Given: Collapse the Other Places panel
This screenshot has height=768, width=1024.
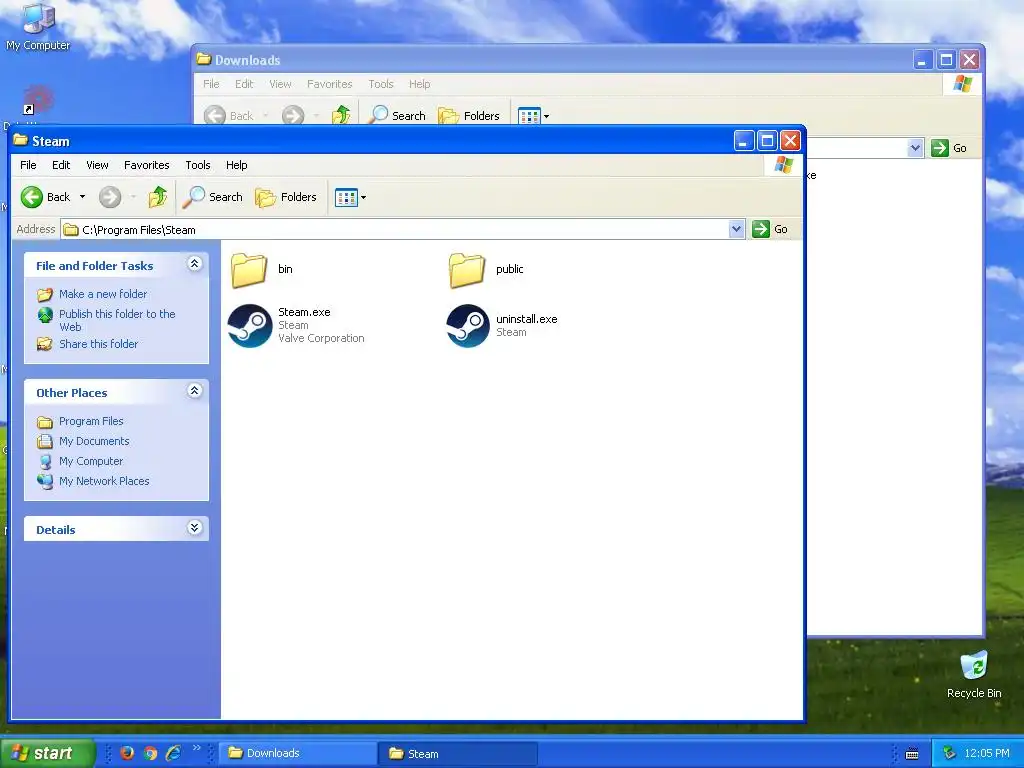Looking at the screenshot, I should [194, 391].
